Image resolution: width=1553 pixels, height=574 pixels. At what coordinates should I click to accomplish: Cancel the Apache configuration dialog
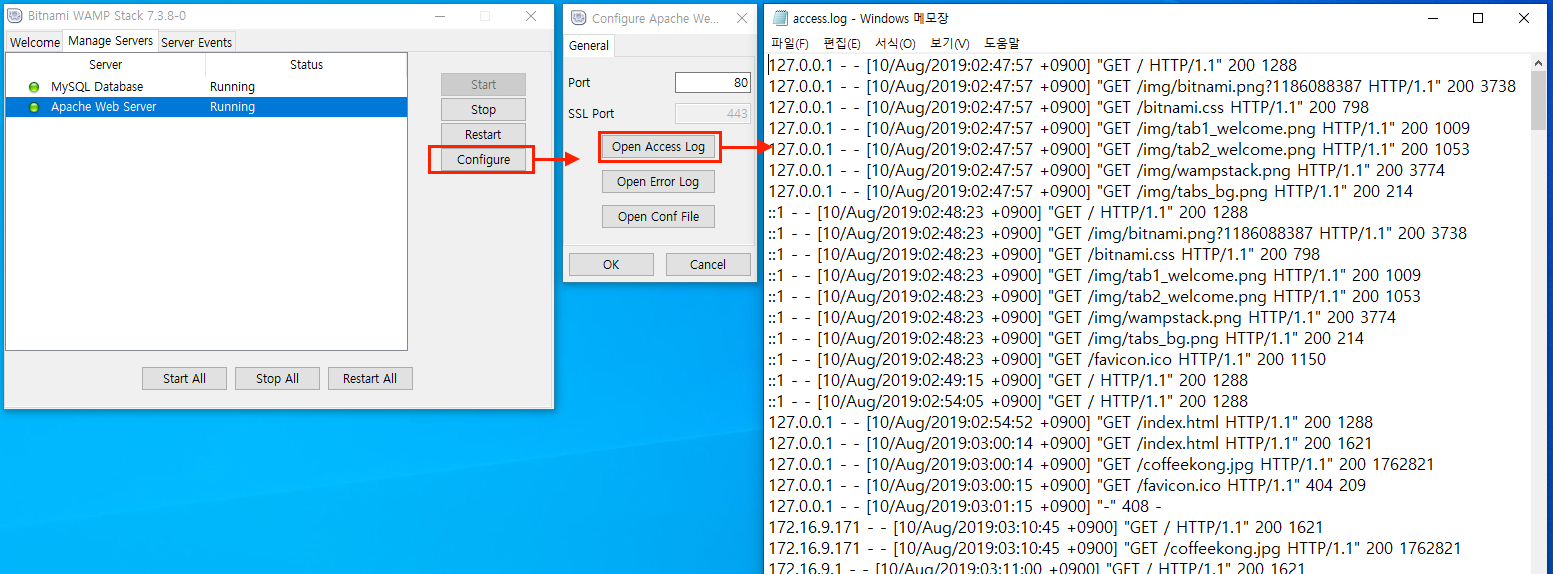tap(708, 265)
